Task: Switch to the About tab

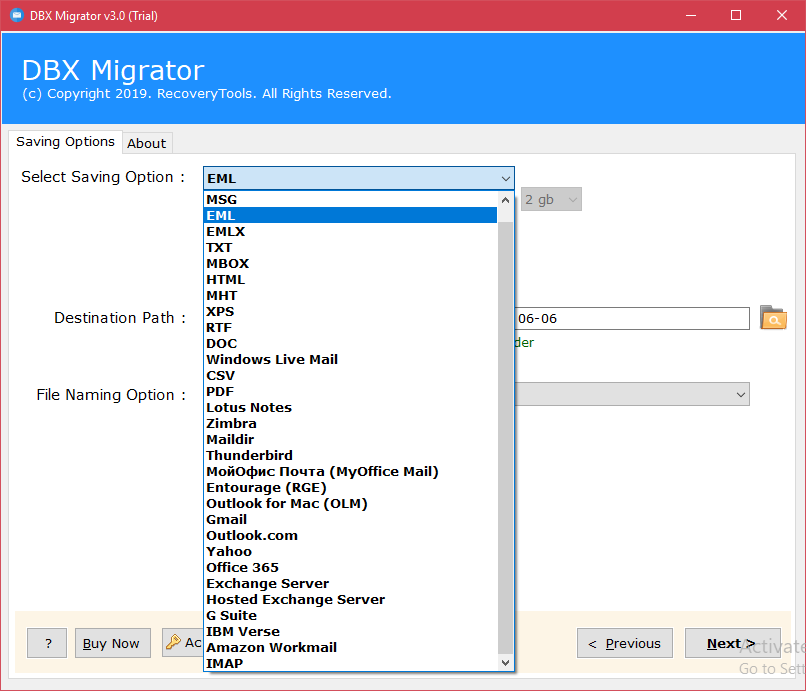Action: pos(146,143)
